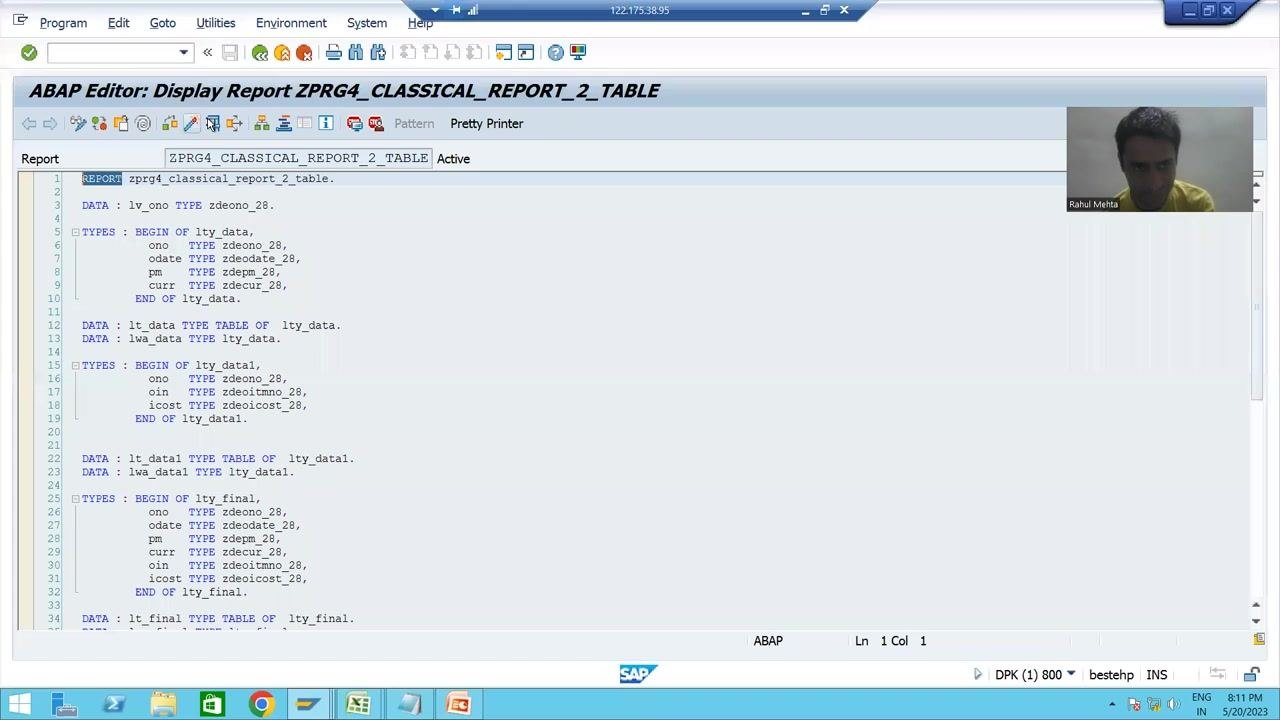The image size is (1280, 720).
Task: Click the lock icon in status bar
Action: coord(1251,674)
